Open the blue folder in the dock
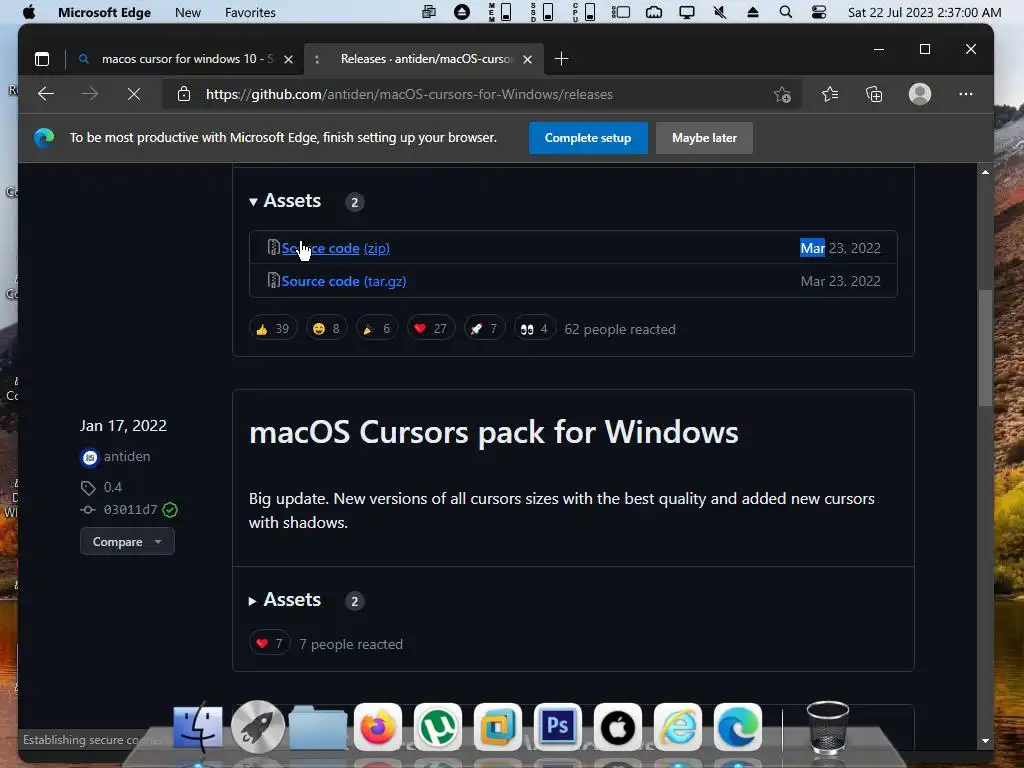Screen dimensions: 1024x768 click(317, 728)
